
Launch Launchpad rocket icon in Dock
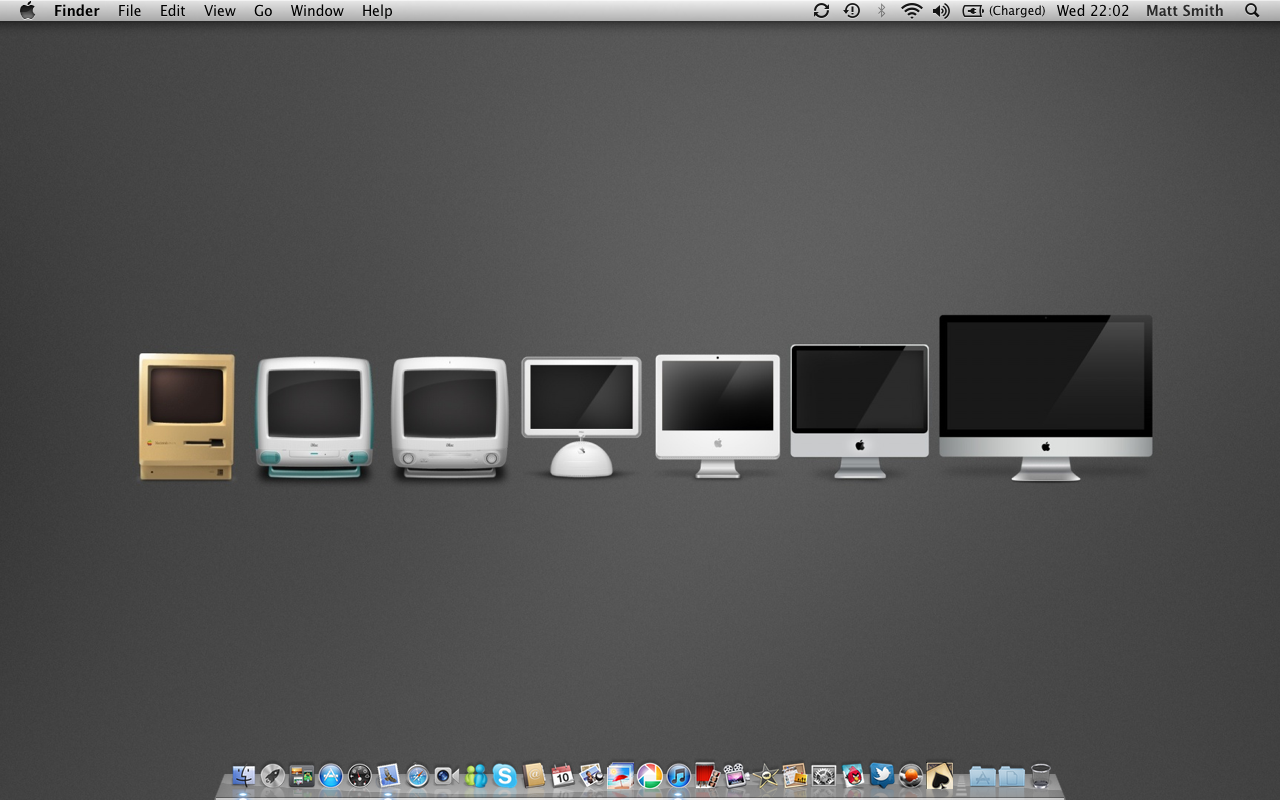(272, 775)
